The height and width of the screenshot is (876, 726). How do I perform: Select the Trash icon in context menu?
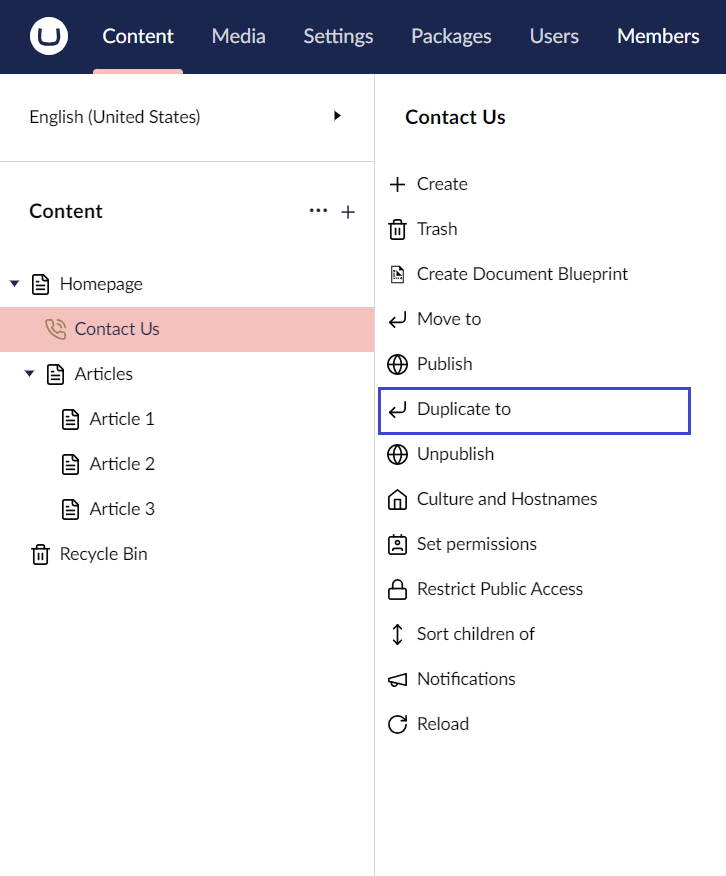pyautogui.click(x=398, y=229)
